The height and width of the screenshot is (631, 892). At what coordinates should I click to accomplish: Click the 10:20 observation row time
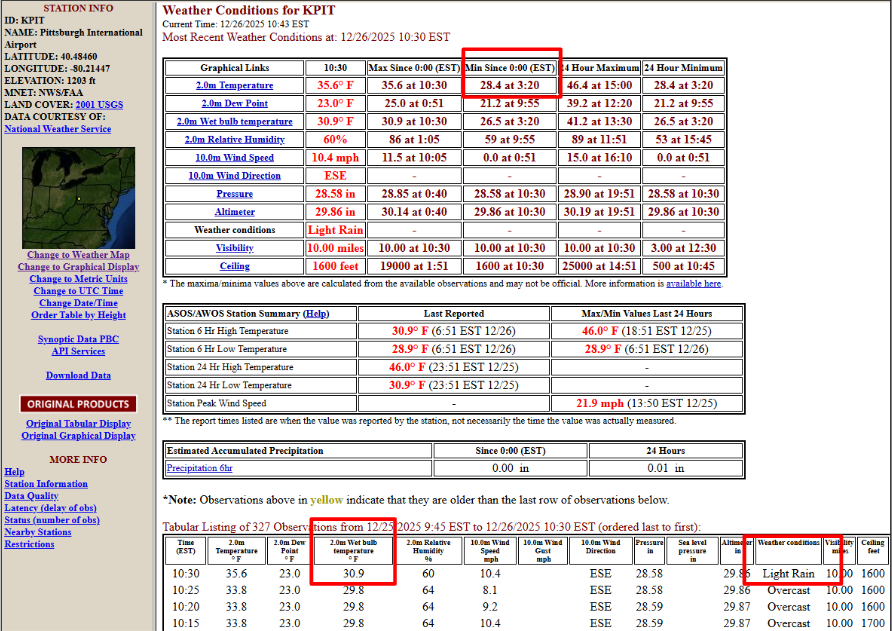coord(185,607)
